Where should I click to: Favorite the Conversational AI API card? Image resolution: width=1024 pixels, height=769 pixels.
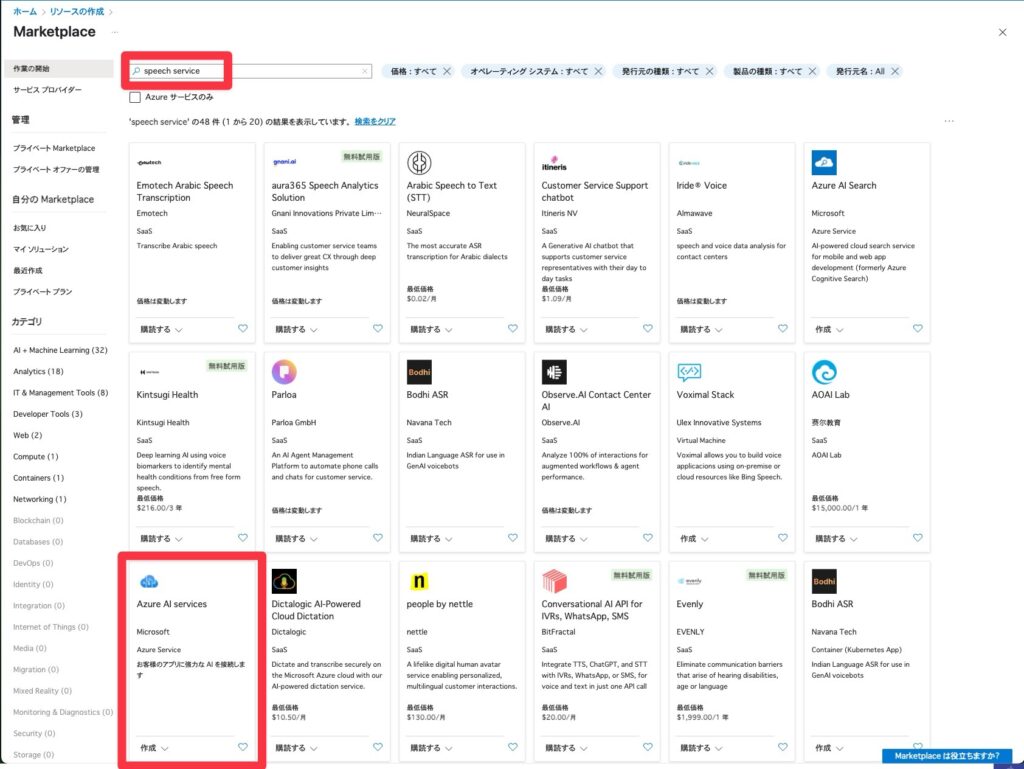(x=648, y=747)
